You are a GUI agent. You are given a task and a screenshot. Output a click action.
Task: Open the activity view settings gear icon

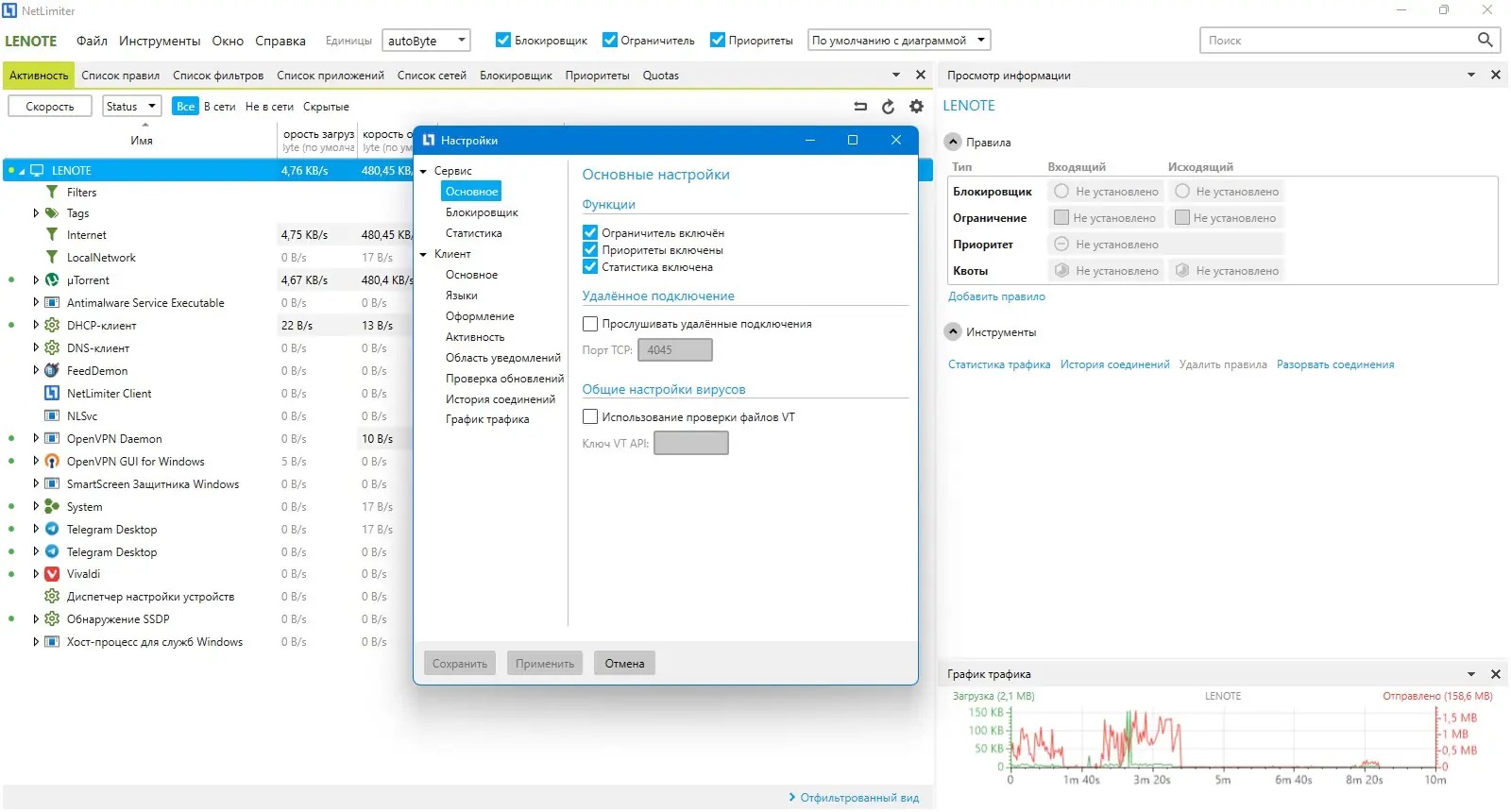coord(916,107)
